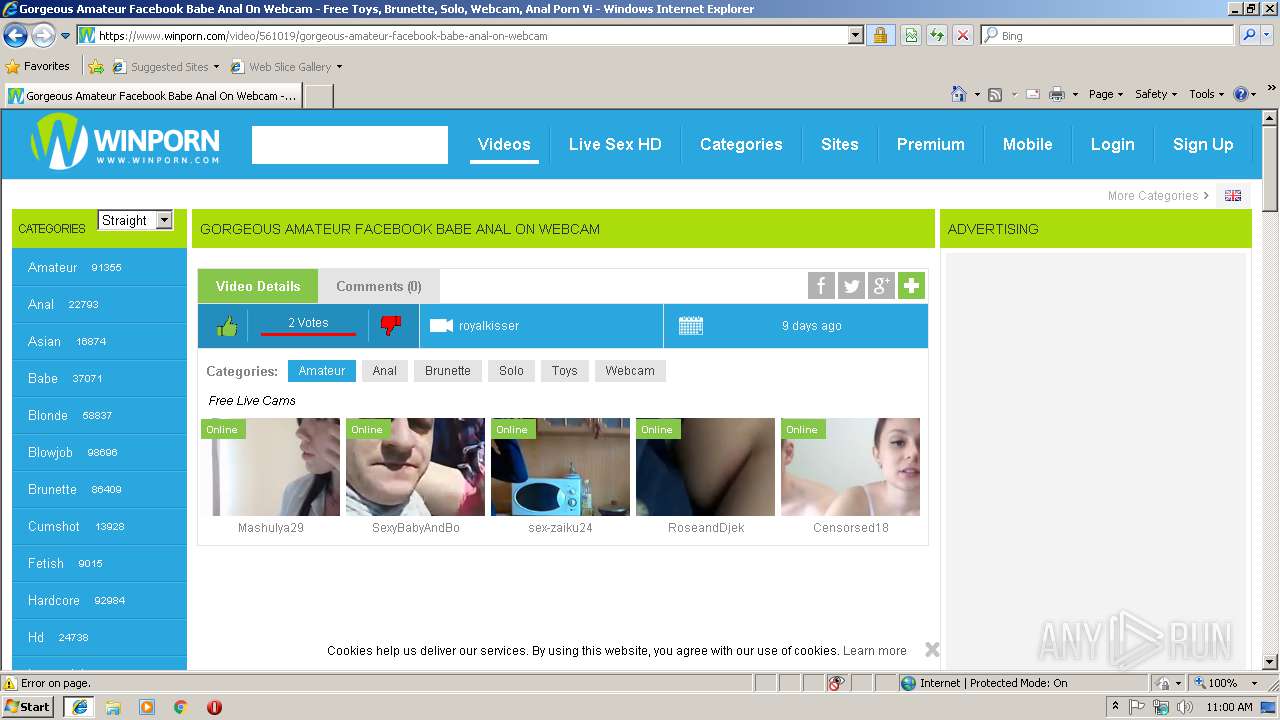1280x720 pixels.
Task: Expand Bing search provider dropdown arrow
Action: coord(1269,35)
